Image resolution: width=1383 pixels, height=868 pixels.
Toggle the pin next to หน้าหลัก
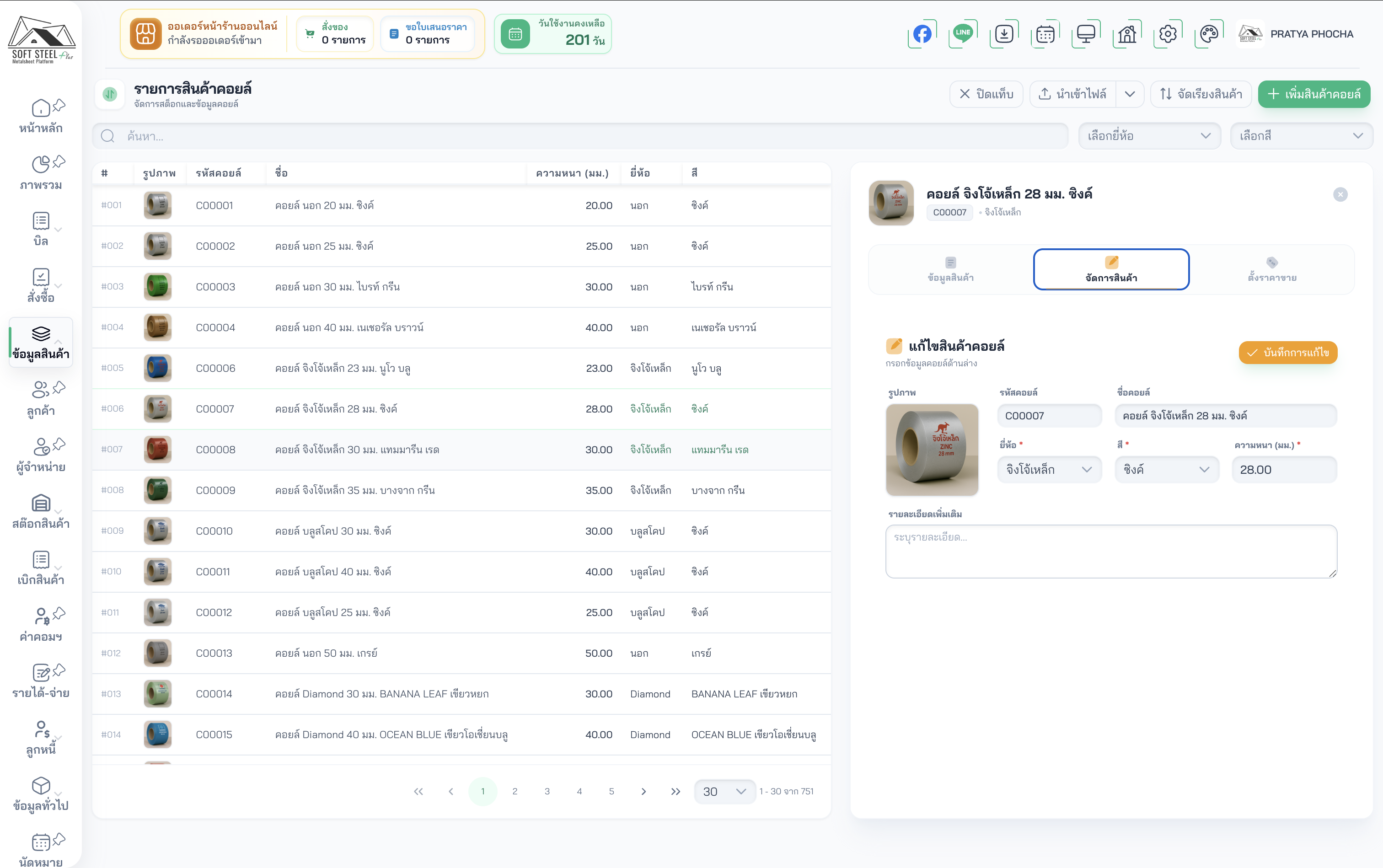pos(59,106)
